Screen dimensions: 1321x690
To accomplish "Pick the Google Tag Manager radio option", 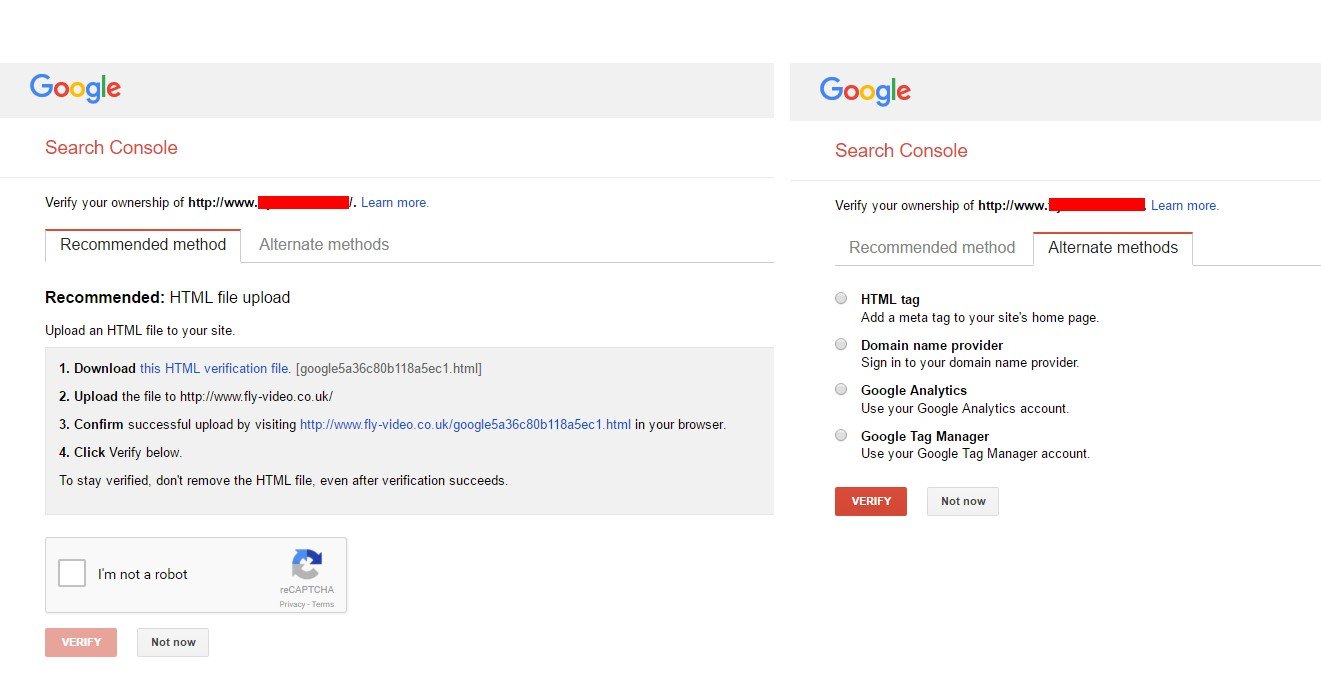I will click(x=841, y=435).
